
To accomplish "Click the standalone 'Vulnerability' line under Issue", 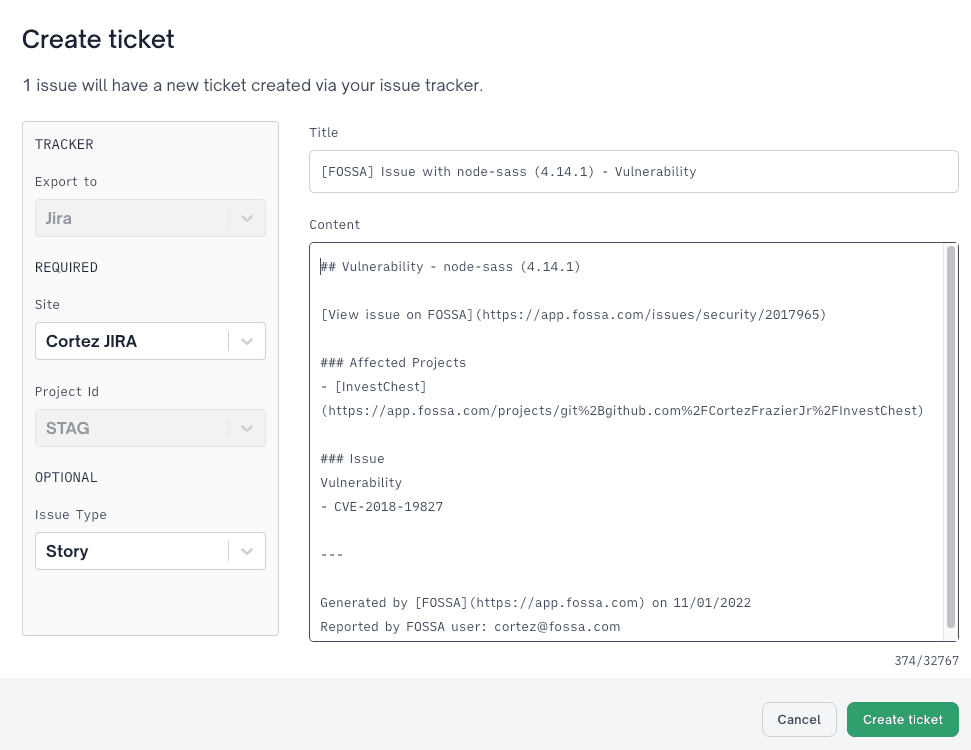I will click(x=361, y=483).
